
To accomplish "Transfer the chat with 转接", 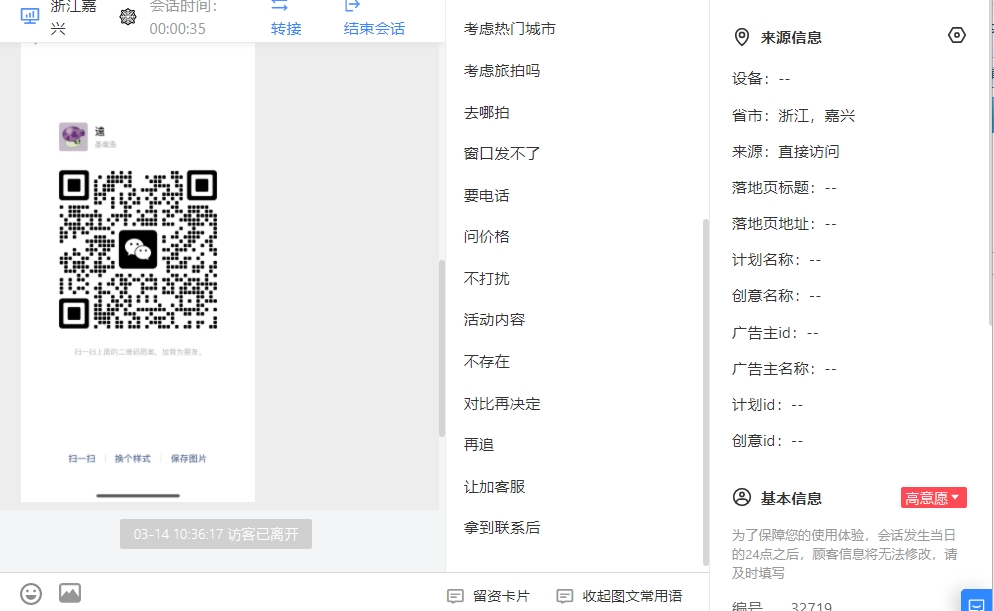I will click(286, 17).
